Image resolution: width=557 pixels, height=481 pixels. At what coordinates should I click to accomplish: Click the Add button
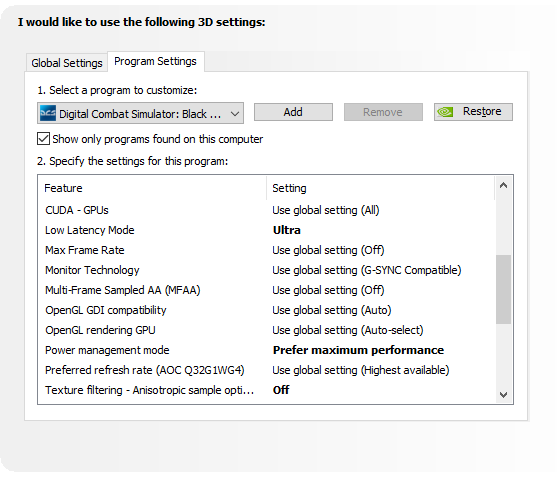click(x=293, y=112)
